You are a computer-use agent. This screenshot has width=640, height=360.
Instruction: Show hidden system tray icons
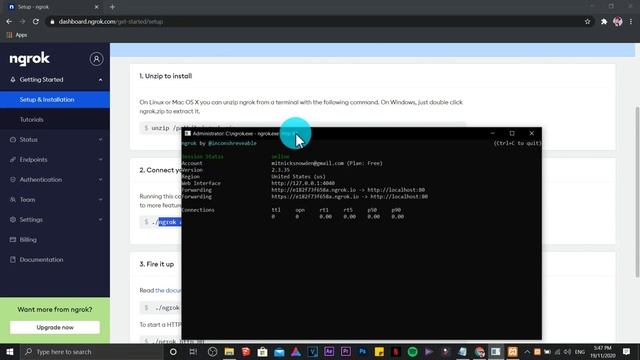[527, 352]
